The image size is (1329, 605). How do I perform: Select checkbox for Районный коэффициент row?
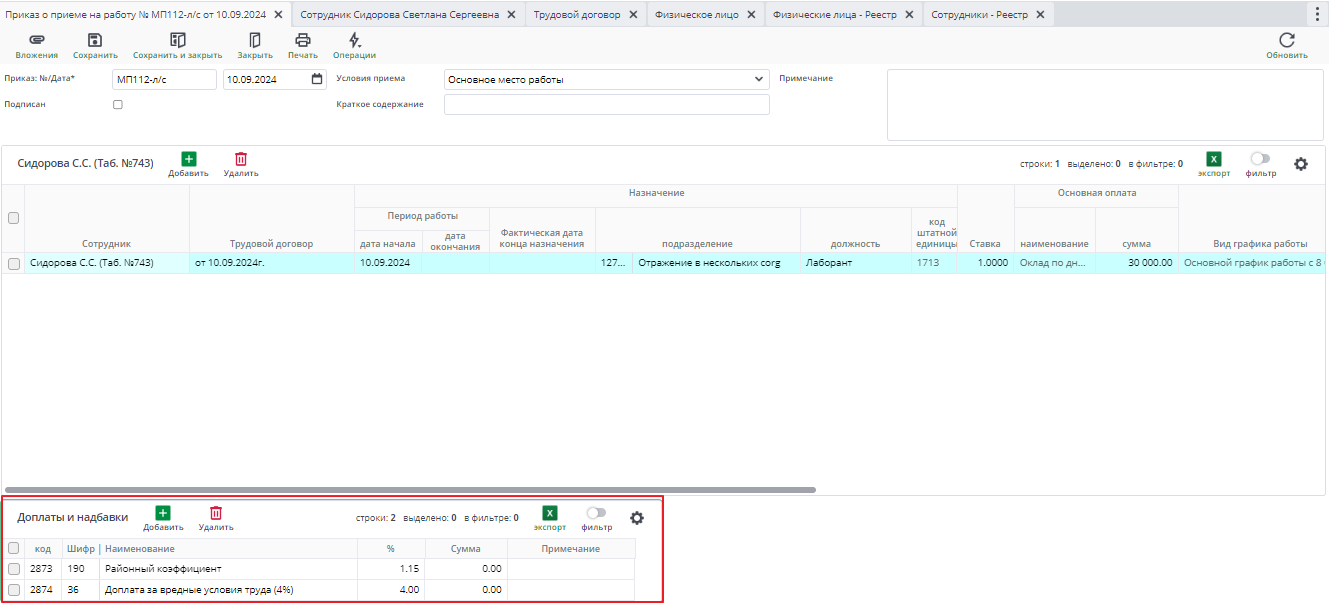[x=14, y=569]
